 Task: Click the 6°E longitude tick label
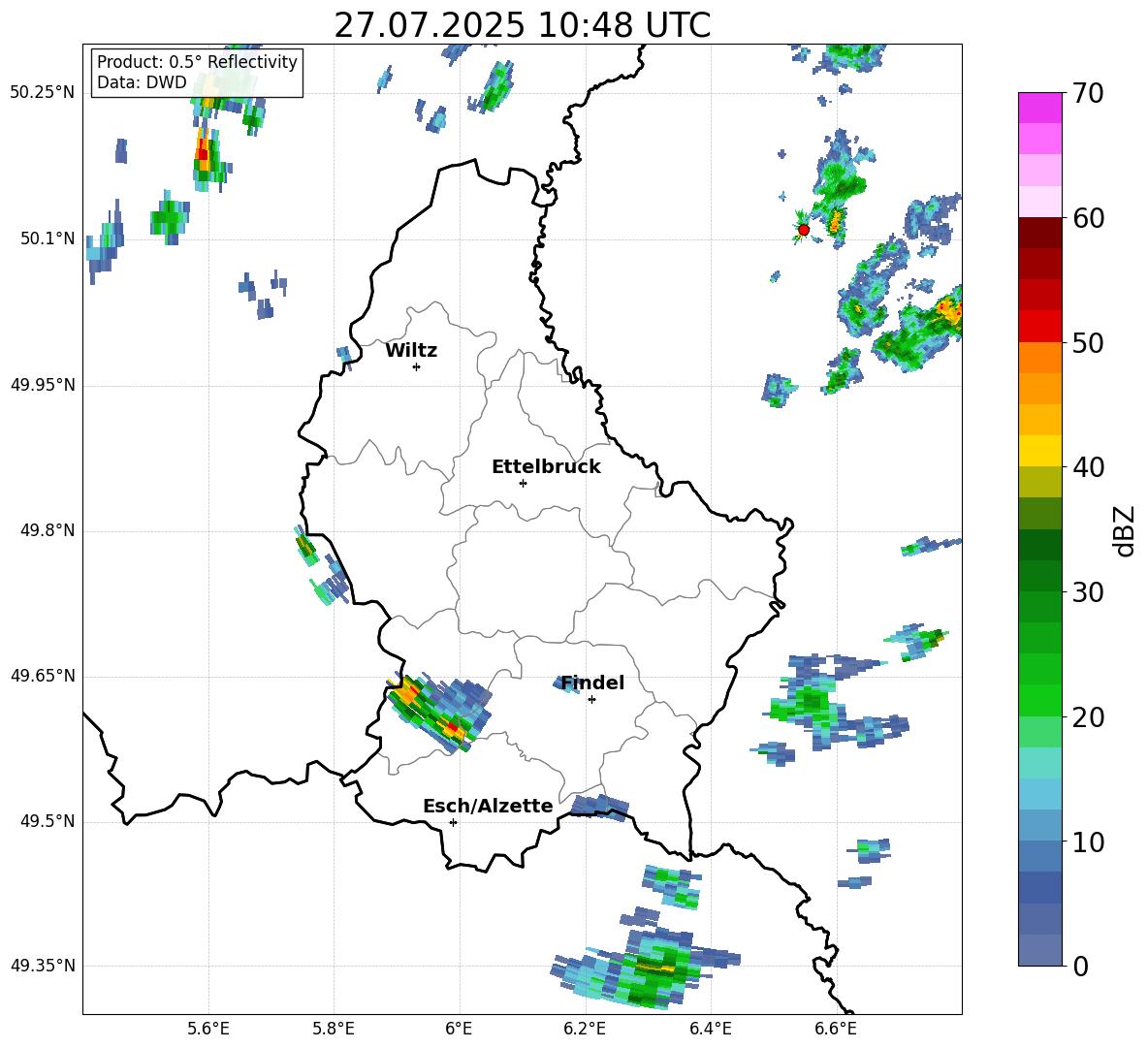pos(459,1029)
